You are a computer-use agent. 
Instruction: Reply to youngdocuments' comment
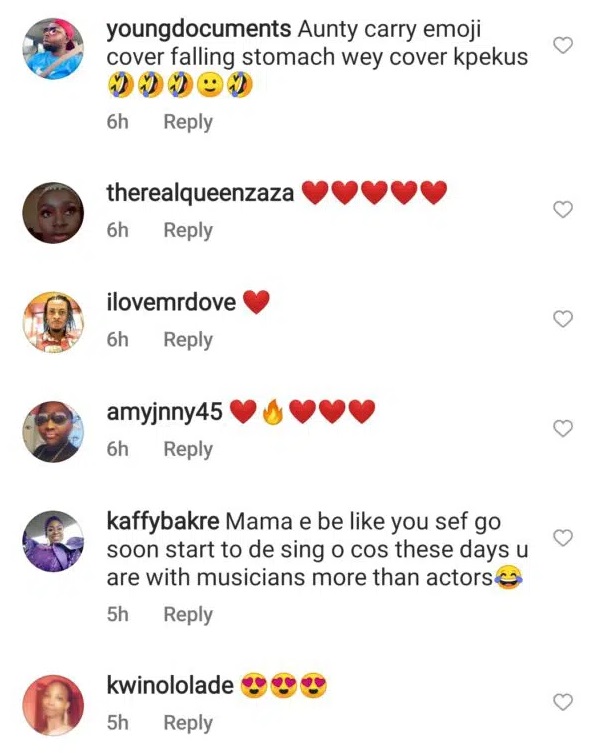[x=188, y=122]
